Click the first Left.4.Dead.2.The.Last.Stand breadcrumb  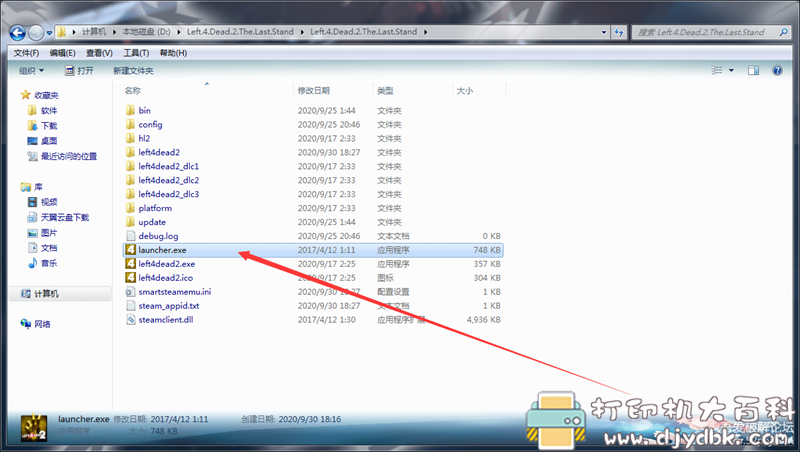(240, 32)
